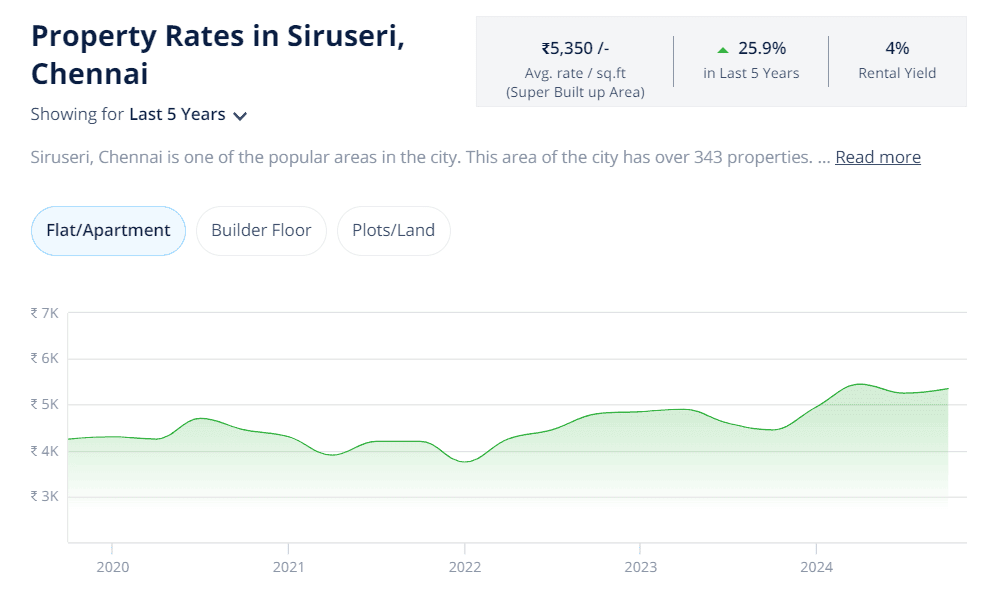Screen dimensions: 987x600
Task: Click the 2023 x-axis label
Action: pyautogui.click(x=640, y=567)
